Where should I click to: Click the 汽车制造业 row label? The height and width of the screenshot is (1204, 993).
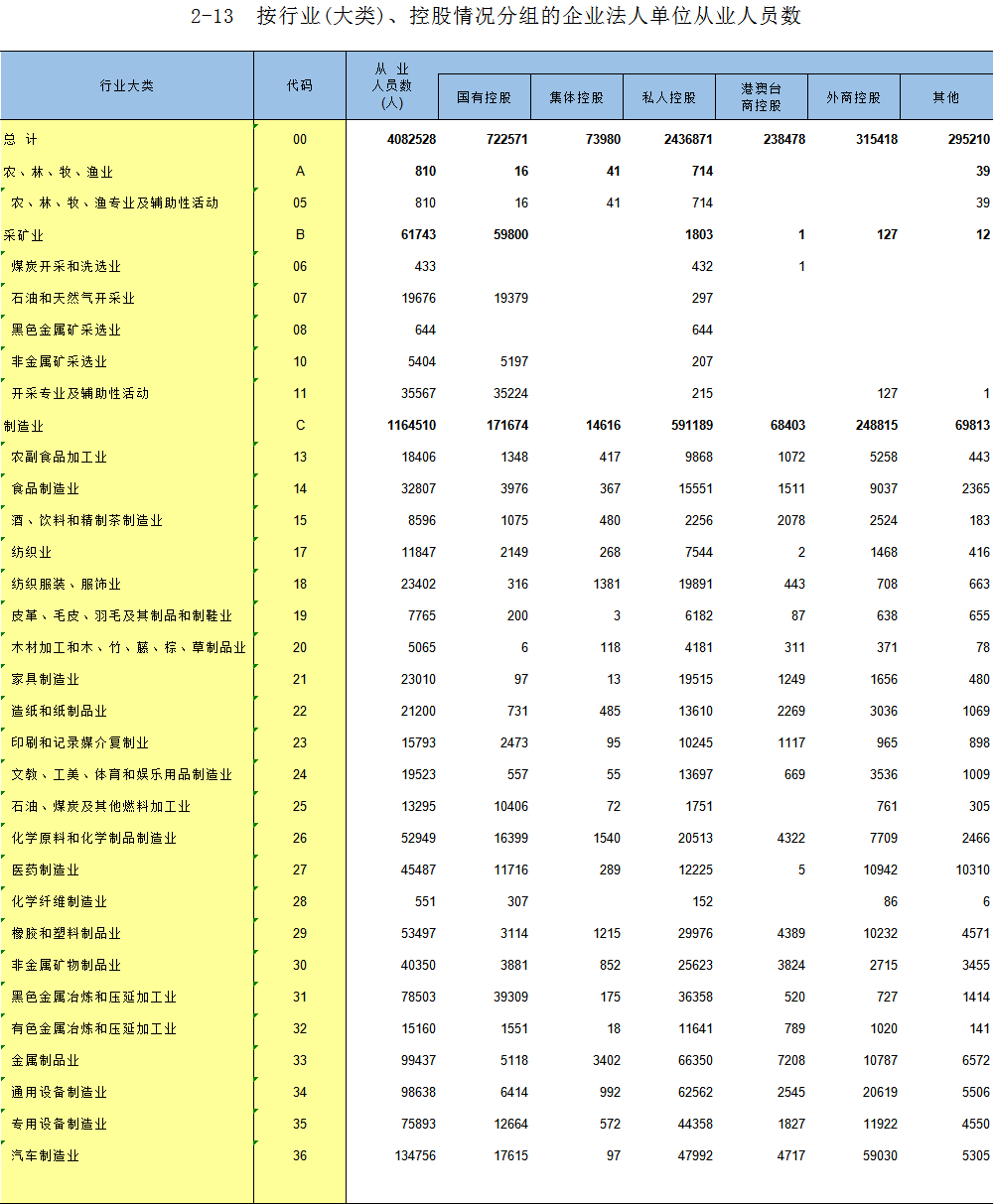(x=45, y=1156)
